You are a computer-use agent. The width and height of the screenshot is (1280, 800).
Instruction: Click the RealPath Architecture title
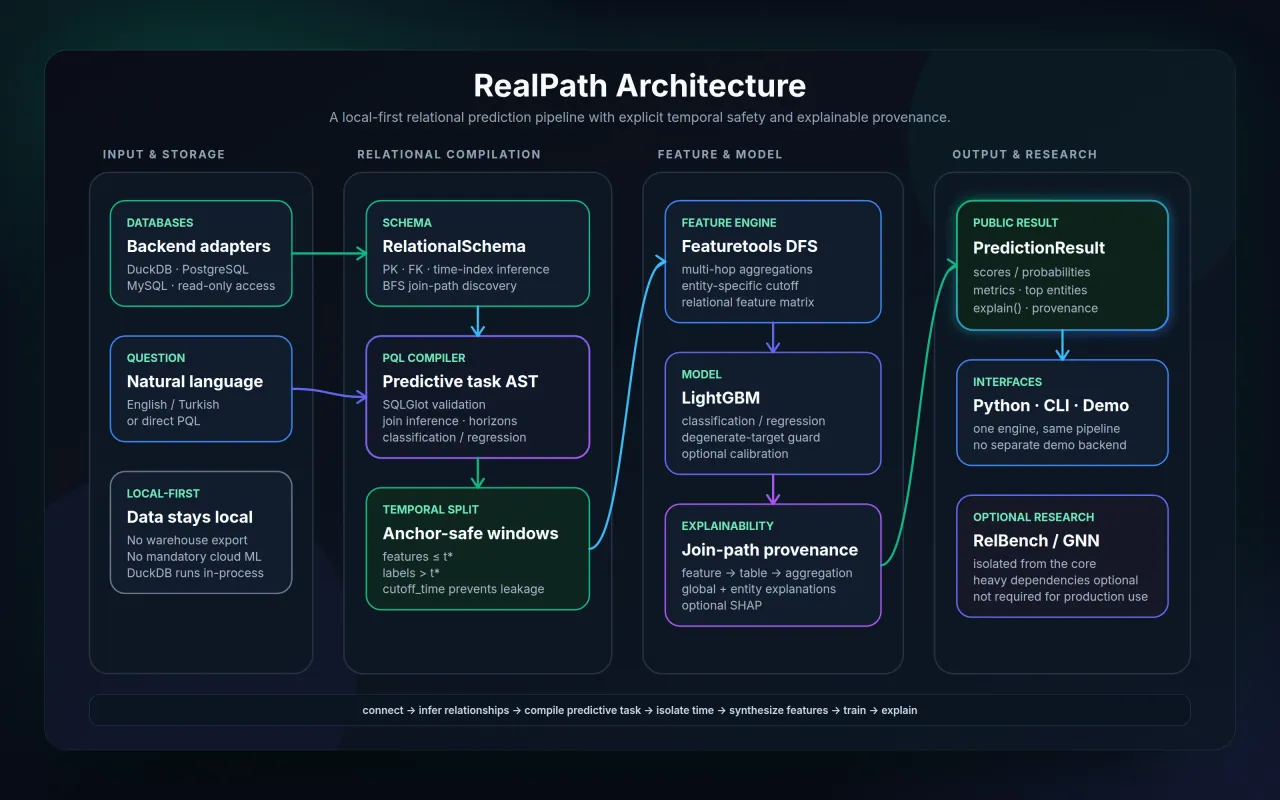point(640,85)
